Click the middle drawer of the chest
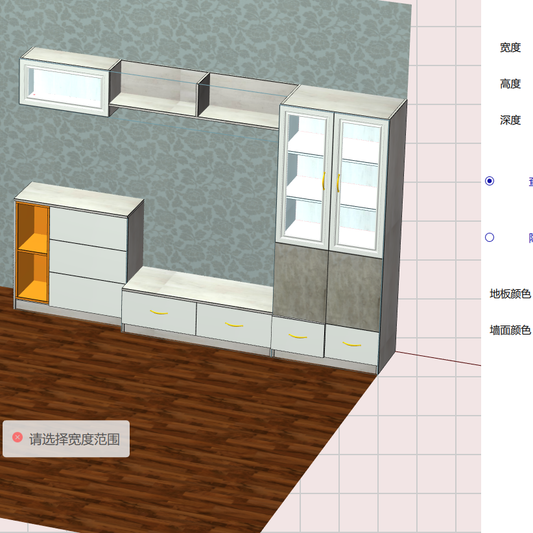 (x=88, y=261)
